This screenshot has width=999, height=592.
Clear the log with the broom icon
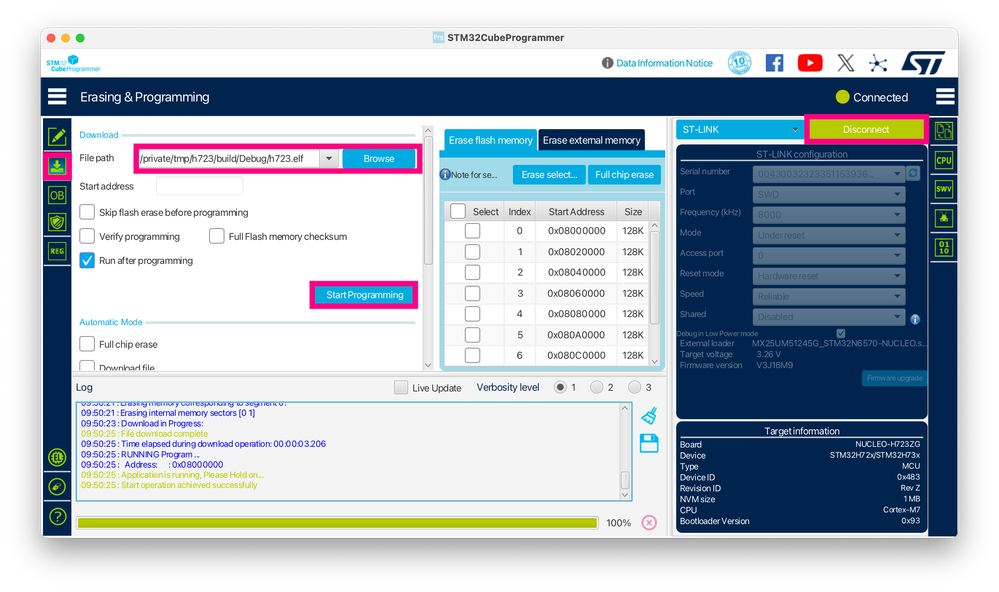[649, 416]
